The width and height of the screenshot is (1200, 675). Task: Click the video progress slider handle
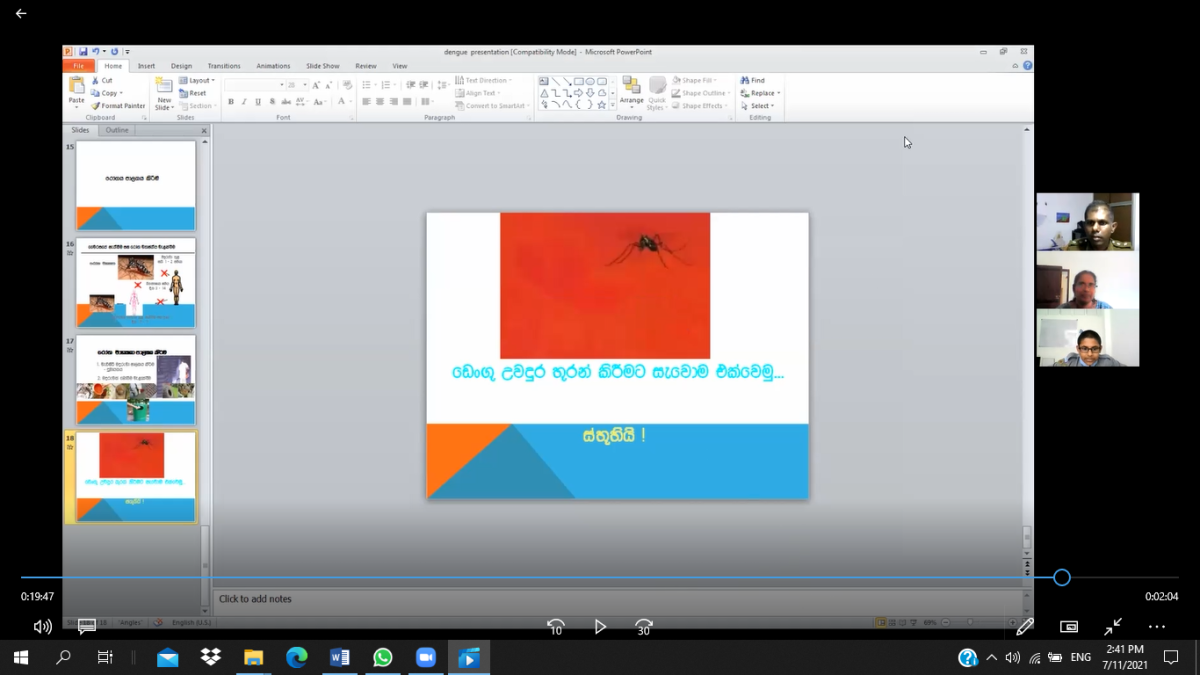tap(1062, 577)
